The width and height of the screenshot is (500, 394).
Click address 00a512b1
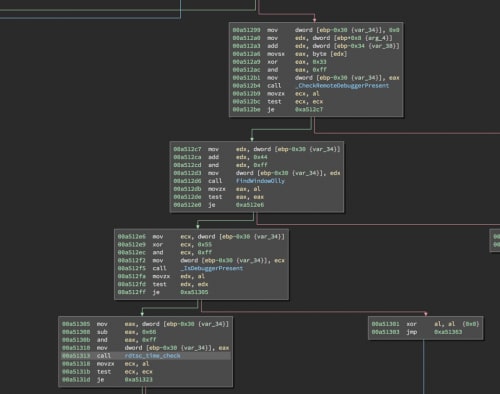click(x=247, y=78)
